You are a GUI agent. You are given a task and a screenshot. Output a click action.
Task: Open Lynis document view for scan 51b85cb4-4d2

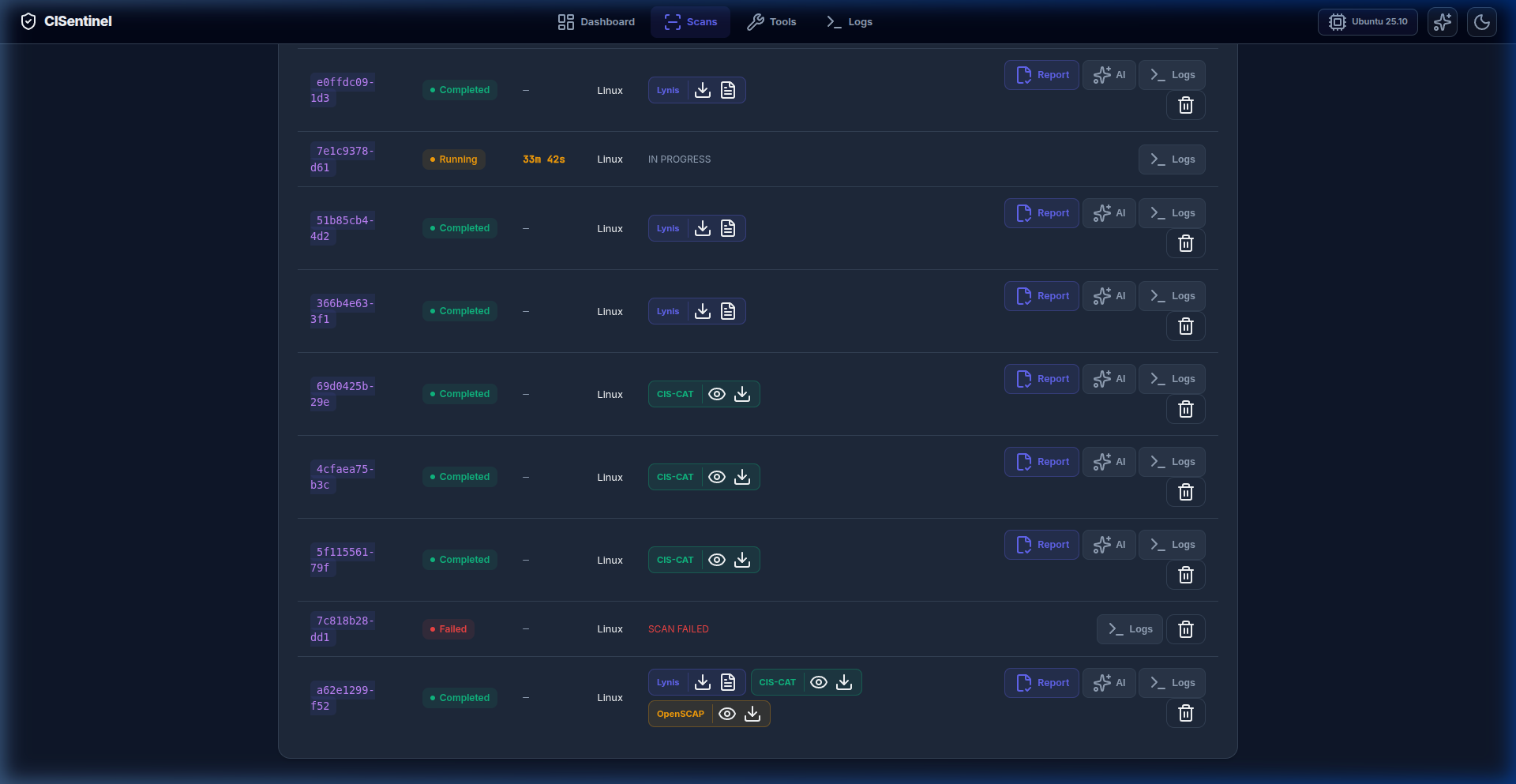point(728,228)
